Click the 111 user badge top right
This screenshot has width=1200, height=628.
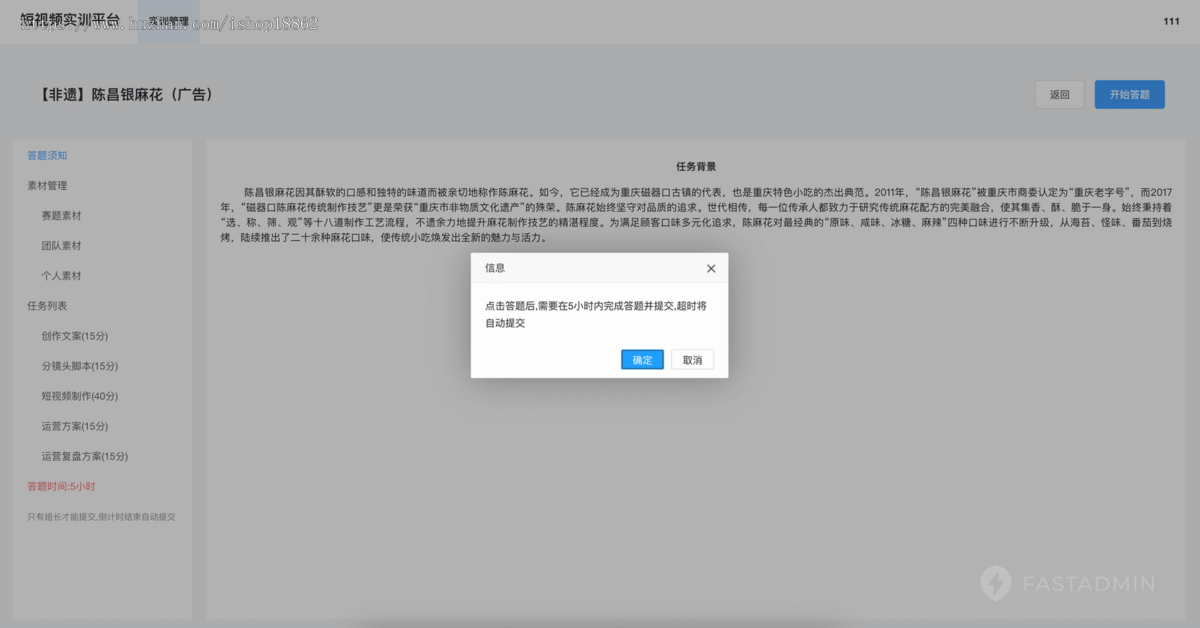[x=1172, y=20]
